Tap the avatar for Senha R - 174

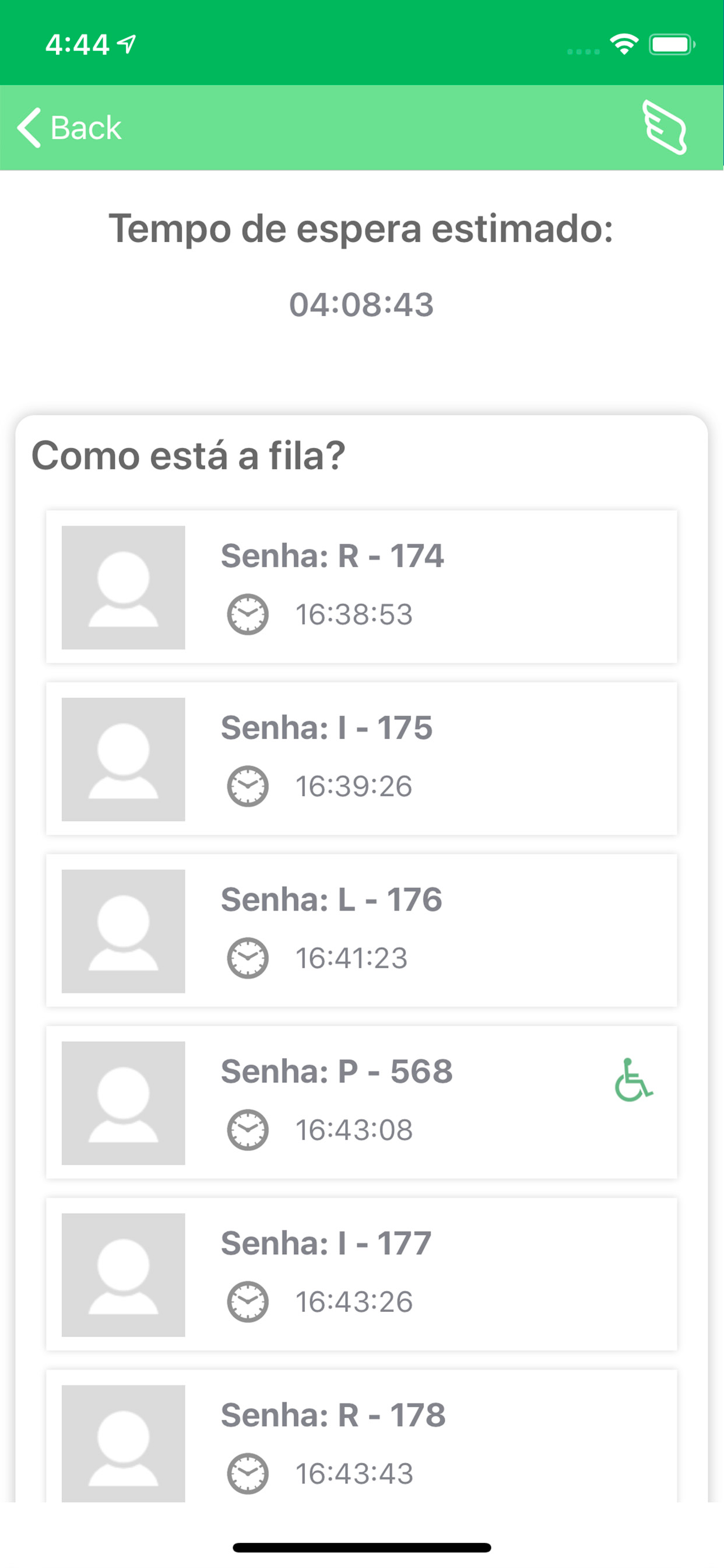(124, 587)
